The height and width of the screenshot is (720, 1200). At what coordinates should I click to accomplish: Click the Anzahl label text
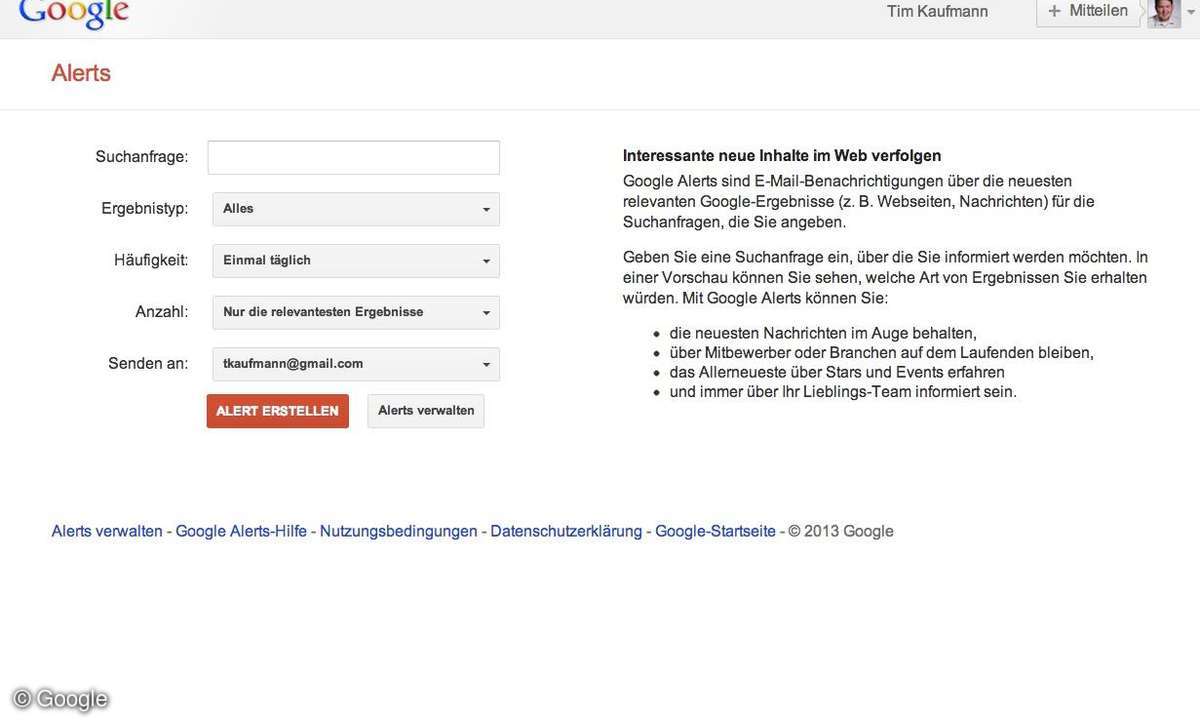pos(162,312)
